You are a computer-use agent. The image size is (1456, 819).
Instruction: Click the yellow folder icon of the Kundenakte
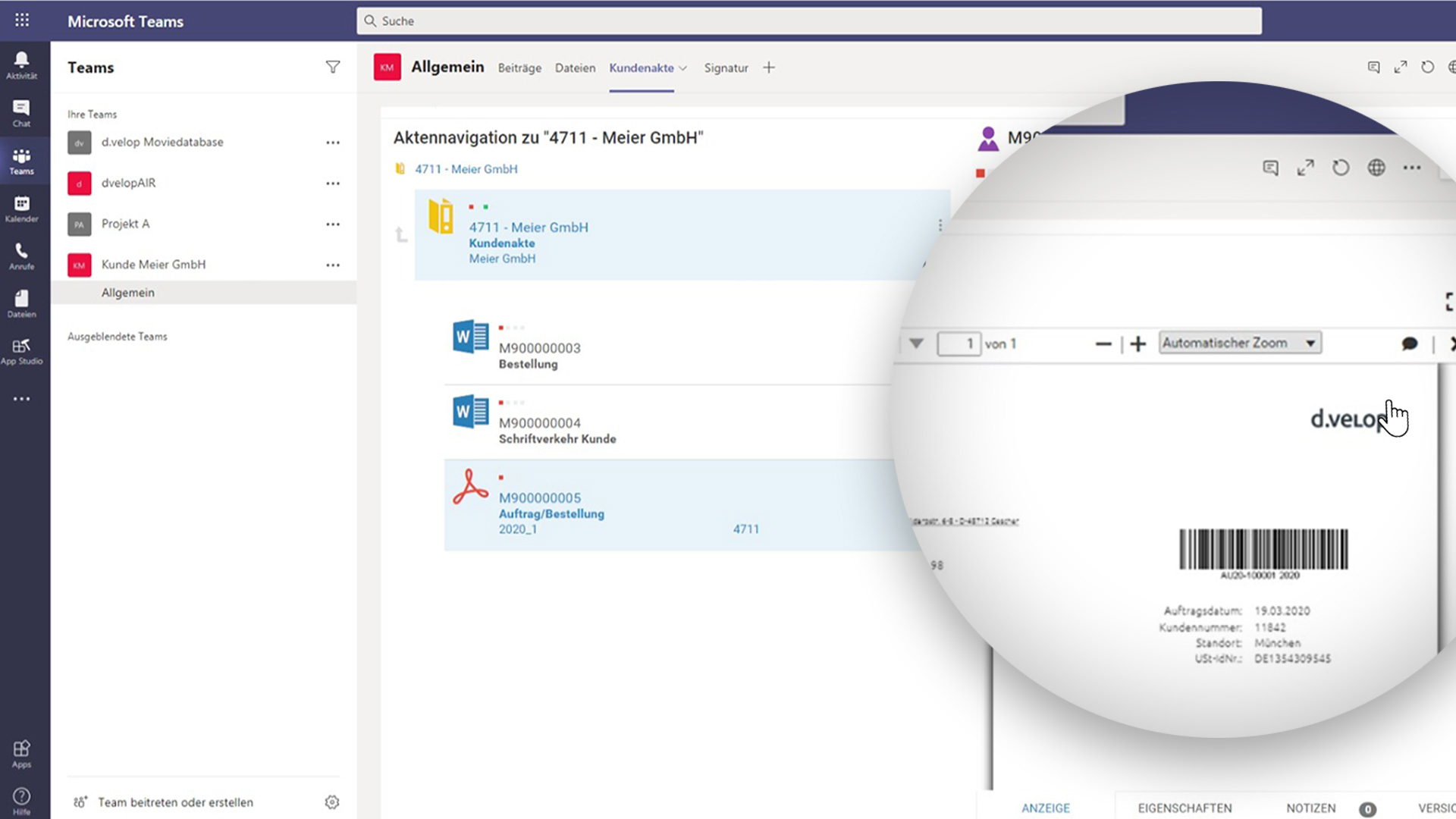tap(441, 216)
